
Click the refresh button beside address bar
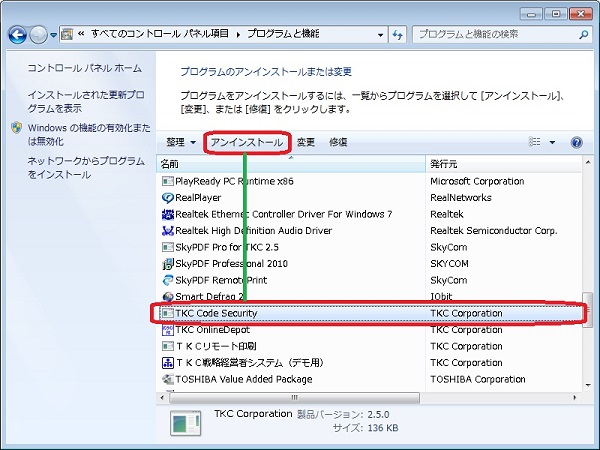pyautogui.click(x=398, y=35)
